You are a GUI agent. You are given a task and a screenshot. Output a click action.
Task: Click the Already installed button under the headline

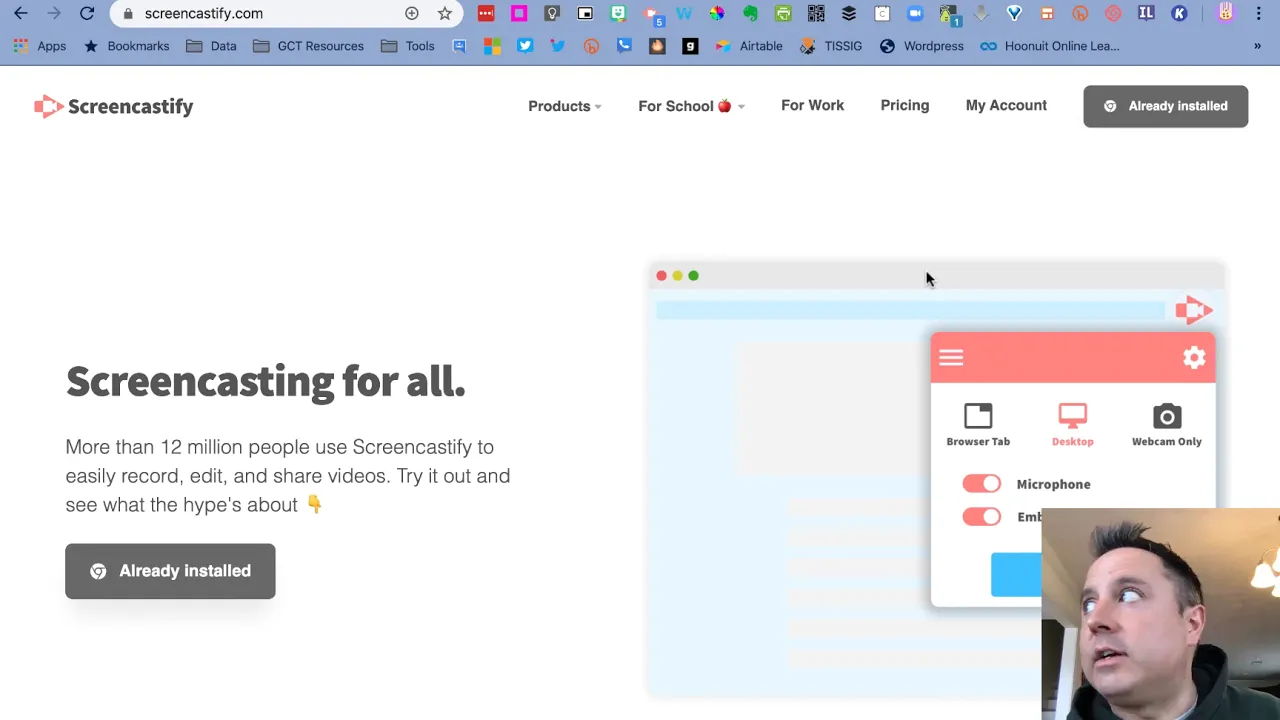170,571
